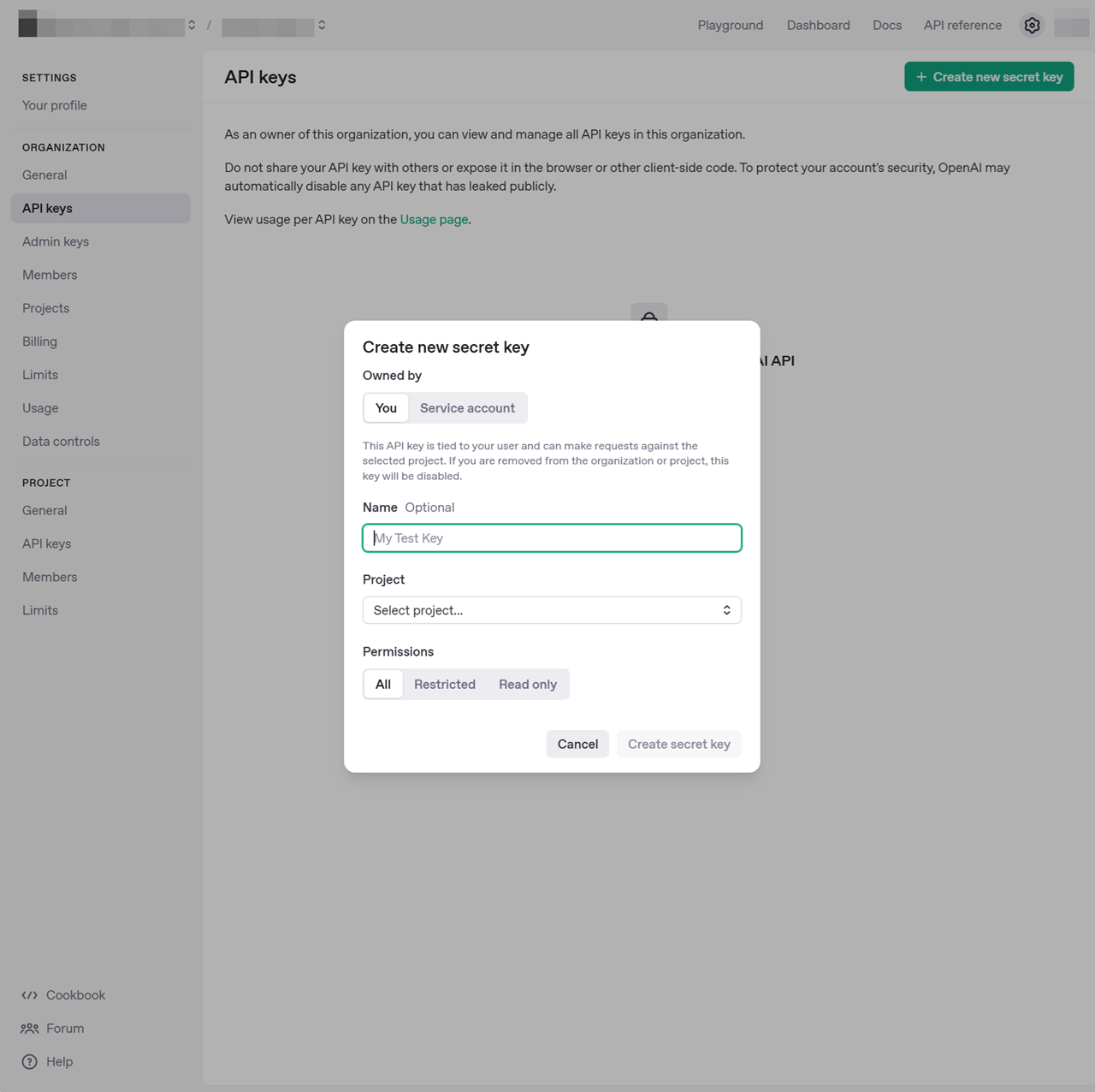The height and width of the screenshot is (1092, 1095).
Task: Expand the project switcher in header
Action: (x=322, y=26)
